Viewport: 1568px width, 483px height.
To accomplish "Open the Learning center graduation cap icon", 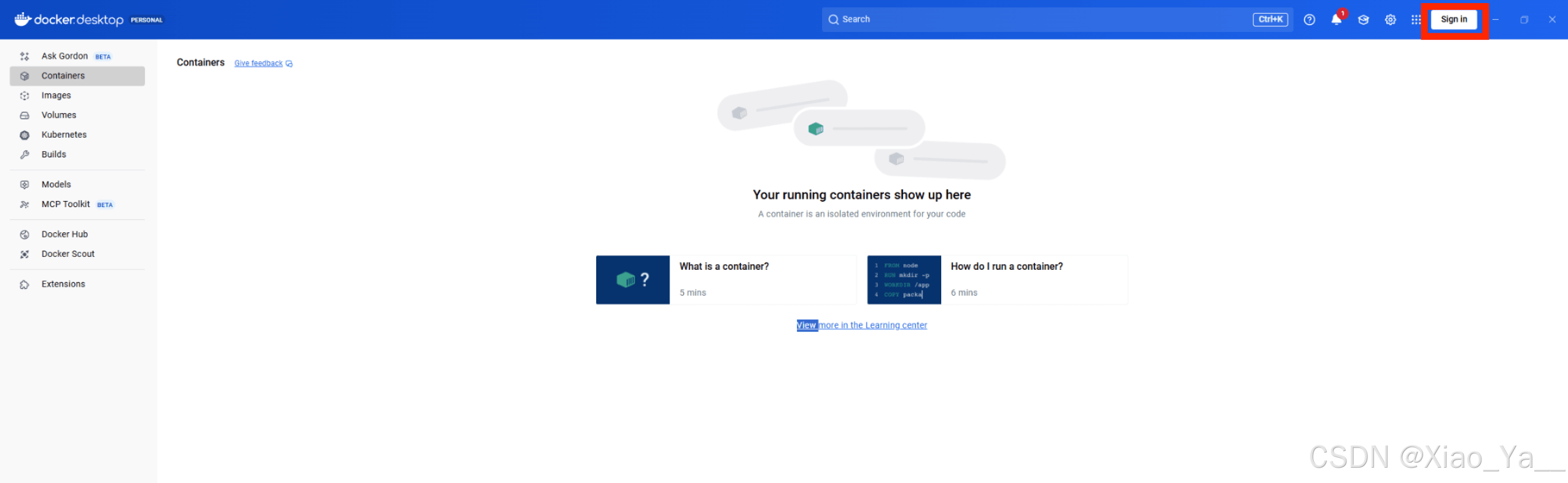I will pos(1364,20).
